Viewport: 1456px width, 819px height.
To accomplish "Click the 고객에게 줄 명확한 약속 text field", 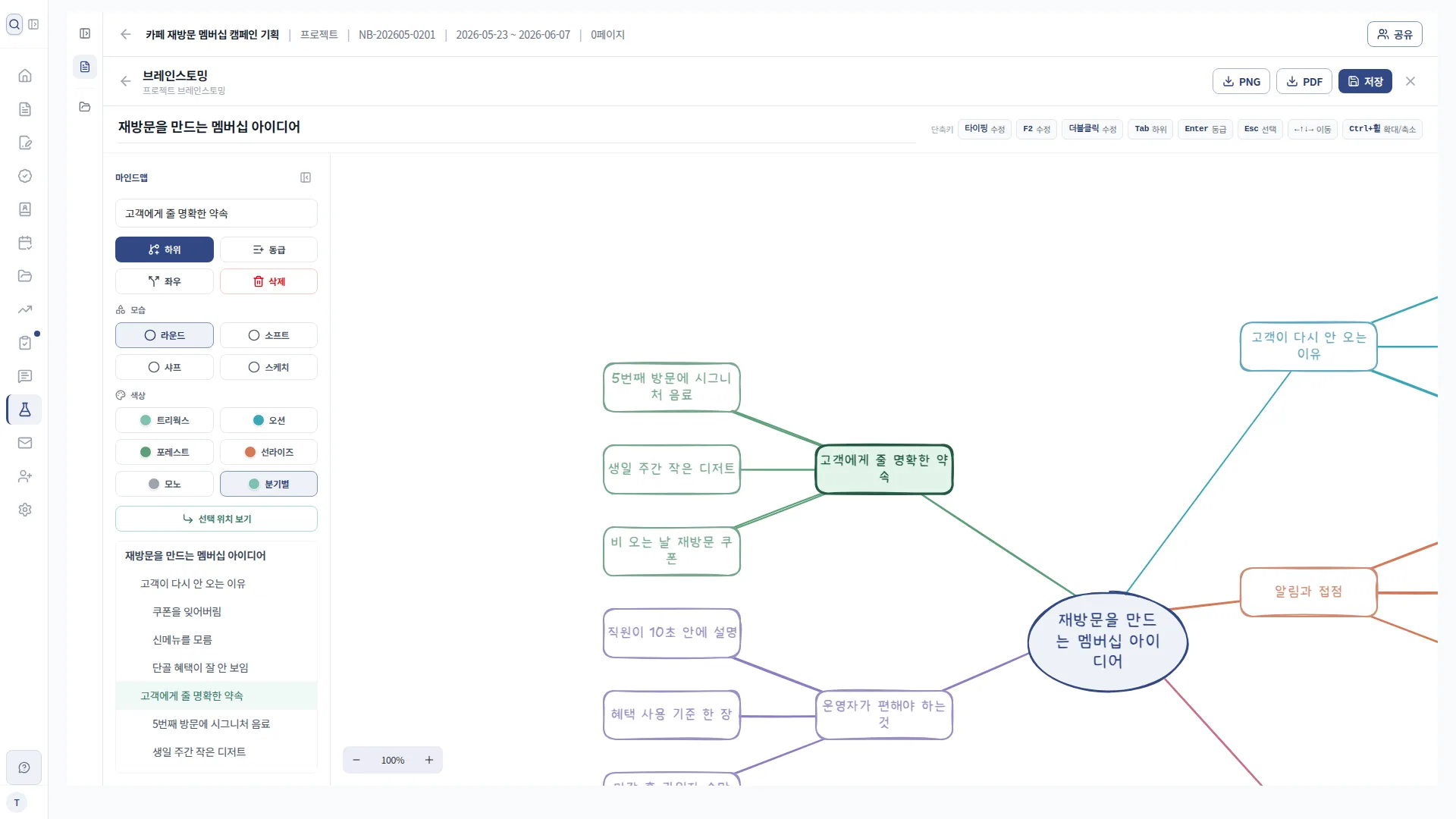I will [x=216, y=213].
